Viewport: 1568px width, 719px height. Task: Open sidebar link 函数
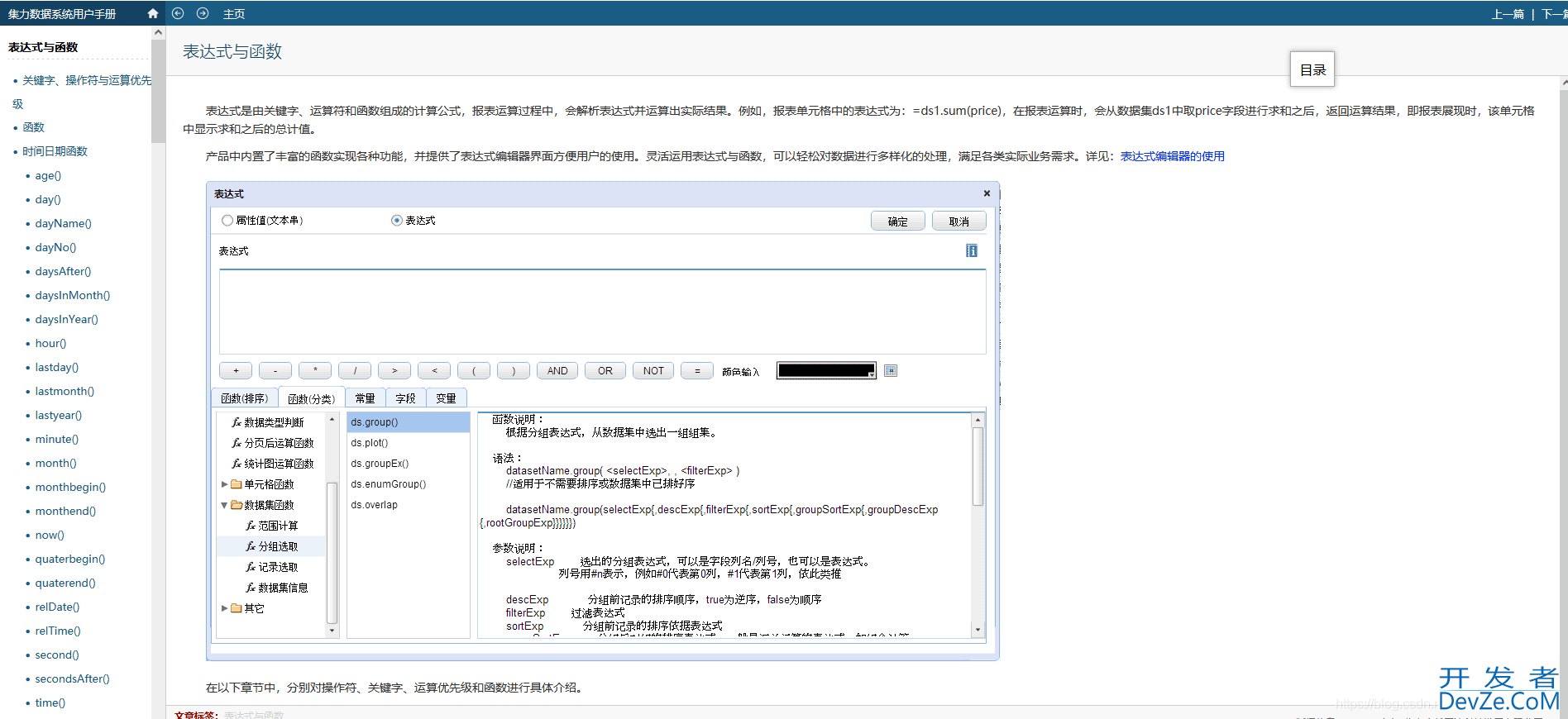coord(33,127)
